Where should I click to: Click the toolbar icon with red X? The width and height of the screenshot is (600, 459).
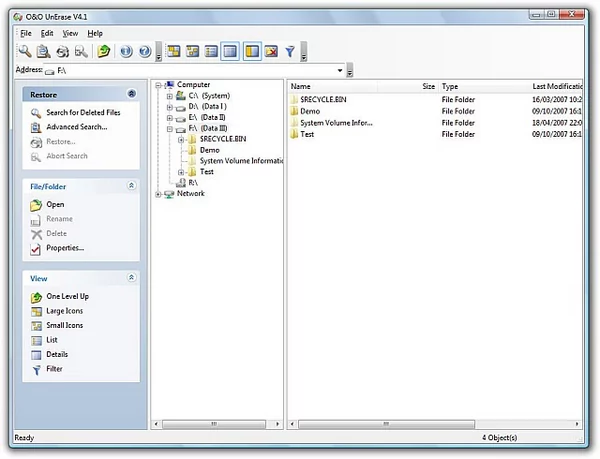[271, 51]
